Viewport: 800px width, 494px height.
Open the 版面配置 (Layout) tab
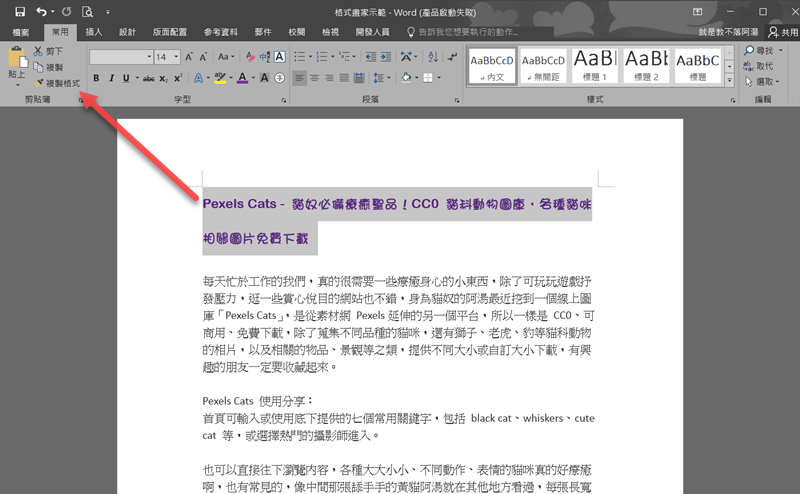click(x=170, y=32)
